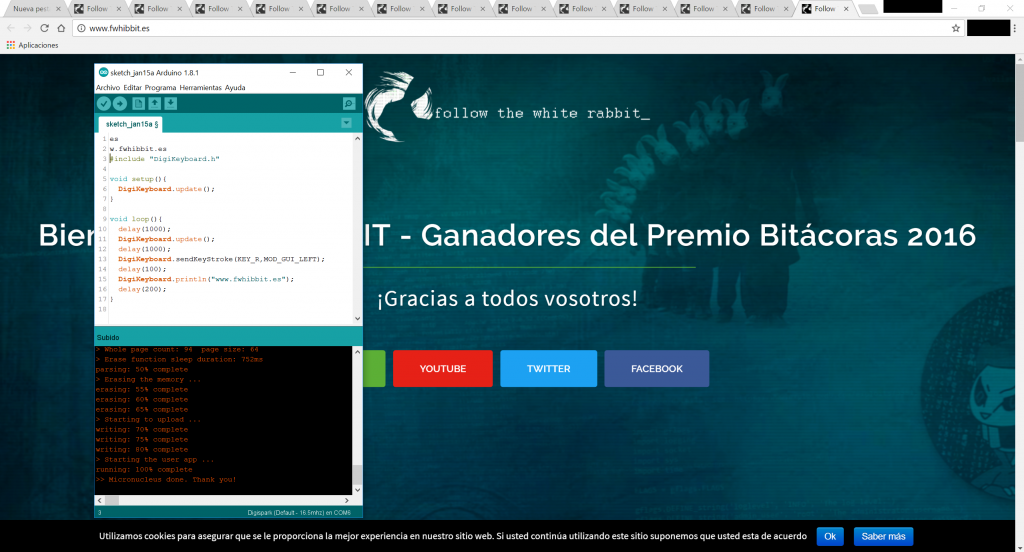Viewport: 1024px width, 552px height.
Task: Expand the sketch tab dropdown arrow
Action: (346, 123)
